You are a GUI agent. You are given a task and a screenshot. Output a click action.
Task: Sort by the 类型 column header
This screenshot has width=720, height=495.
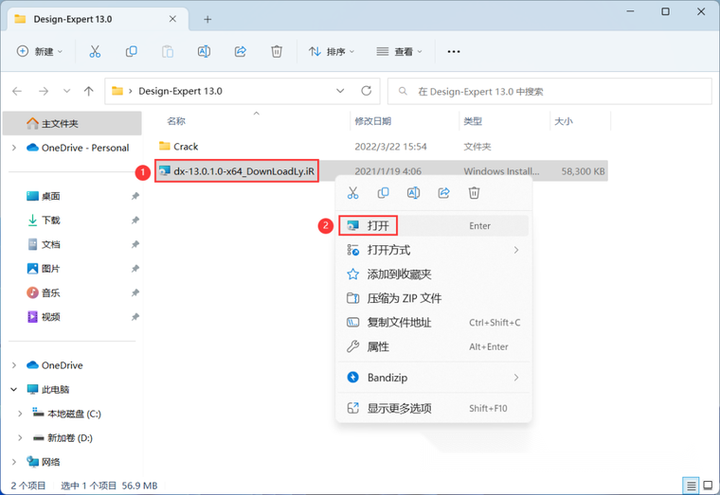tap(472, 121)
